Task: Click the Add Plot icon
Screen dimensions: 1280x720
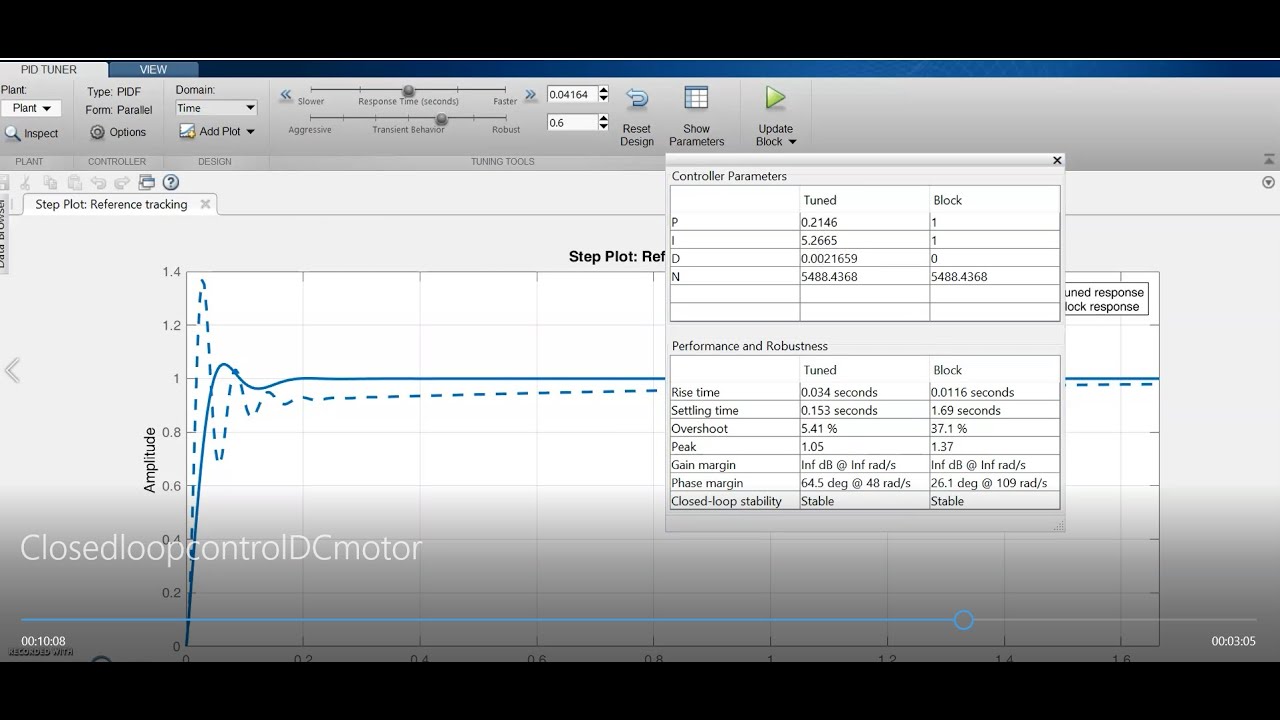Action: coord(187,131)
